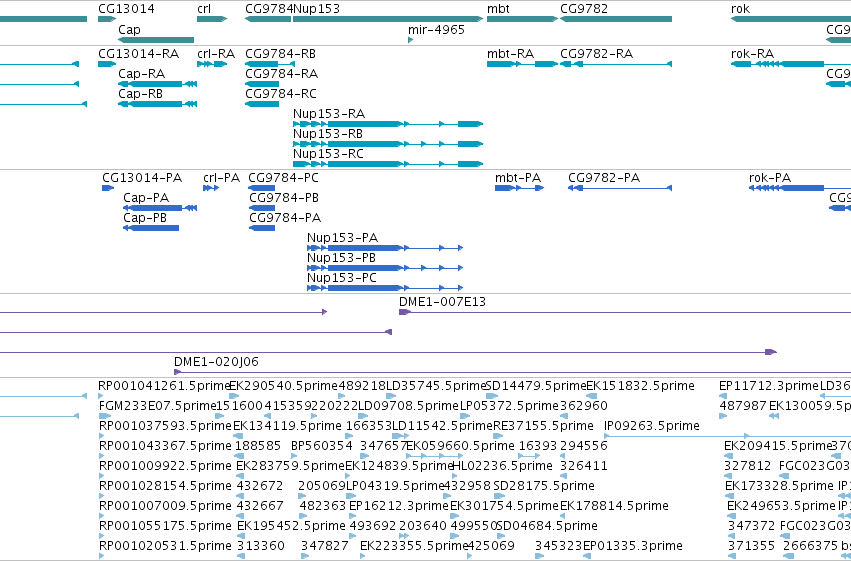
Task: Select transcript crl-RA
Action: point(212,64)
